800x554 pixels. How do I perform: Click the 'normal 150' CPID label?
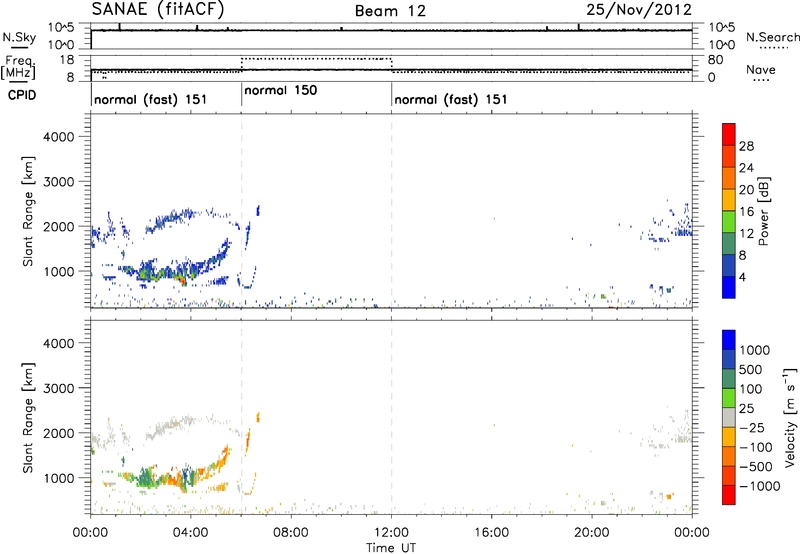[x=281, y=91]
